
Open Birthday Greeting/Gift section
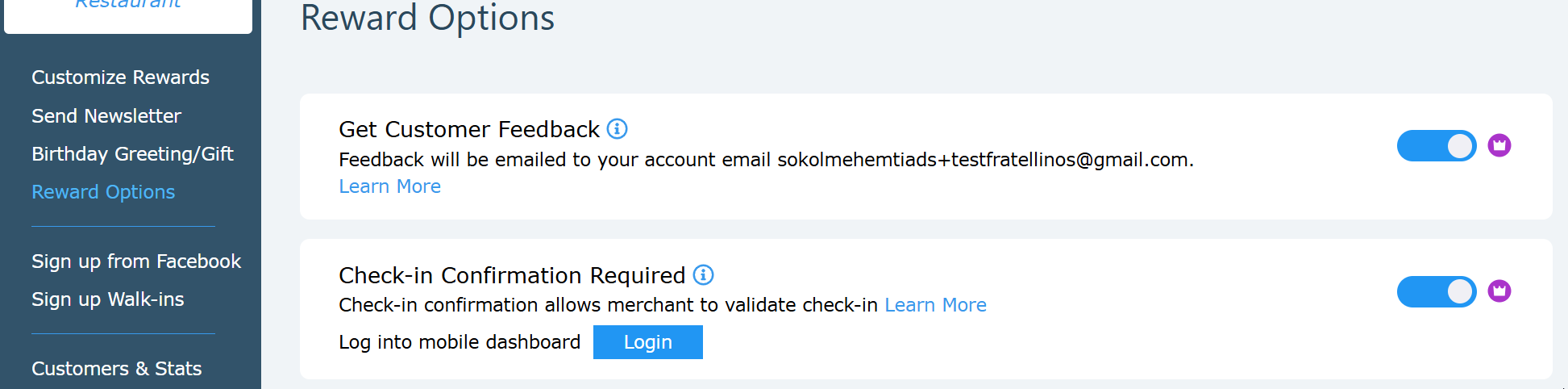point(132,154)
